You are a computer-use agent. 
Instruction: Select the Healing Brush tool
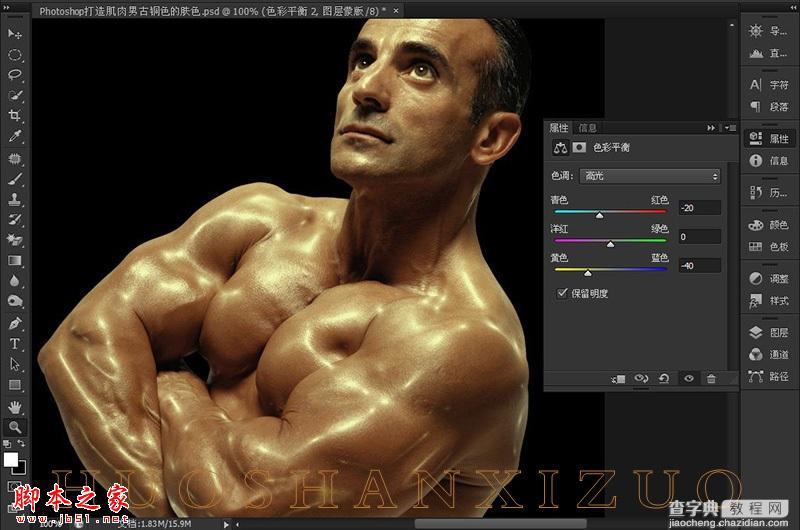click(14, 159)
